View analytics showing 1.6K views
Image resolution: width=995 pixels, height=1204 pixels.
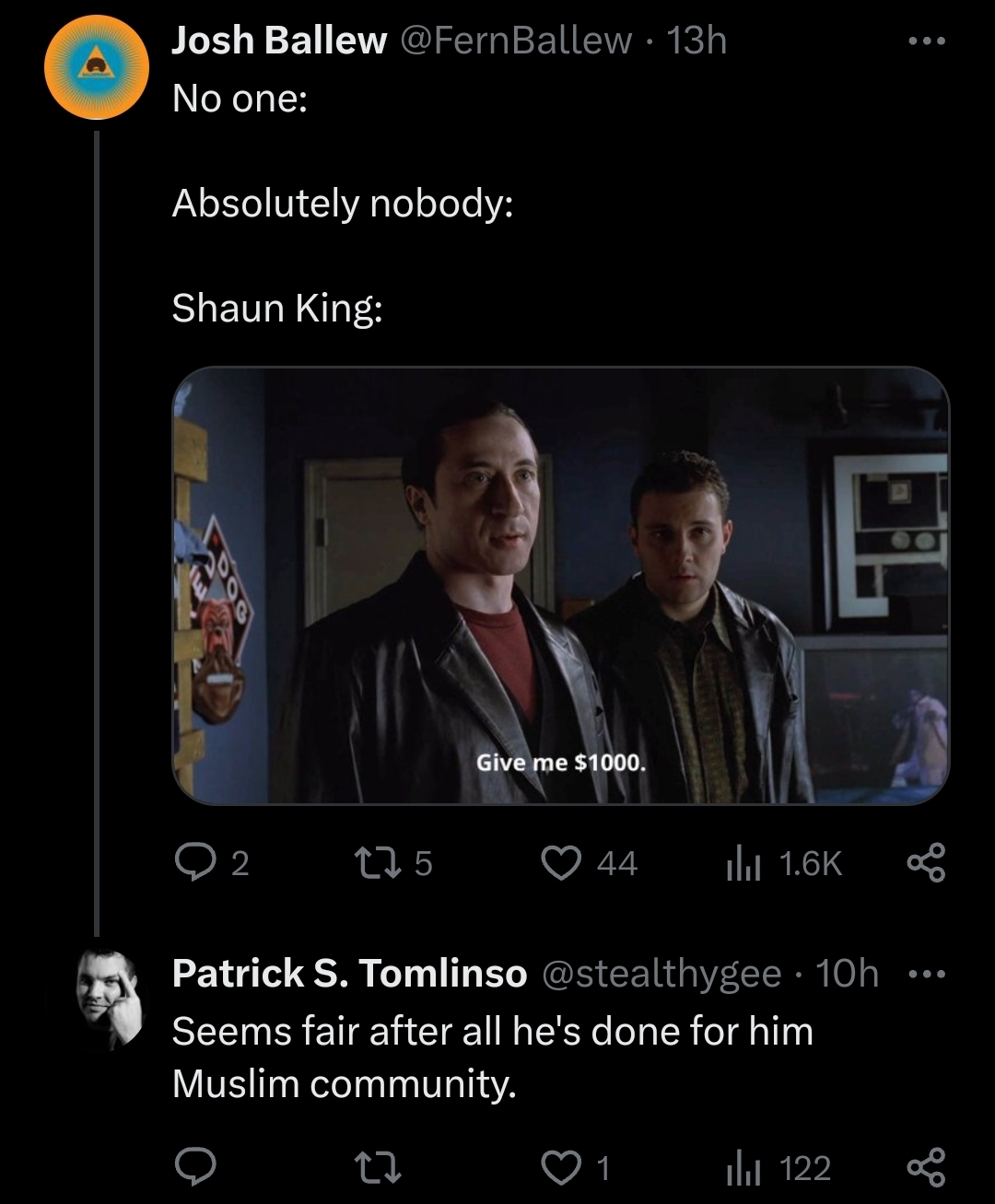(x=785, y=863)
